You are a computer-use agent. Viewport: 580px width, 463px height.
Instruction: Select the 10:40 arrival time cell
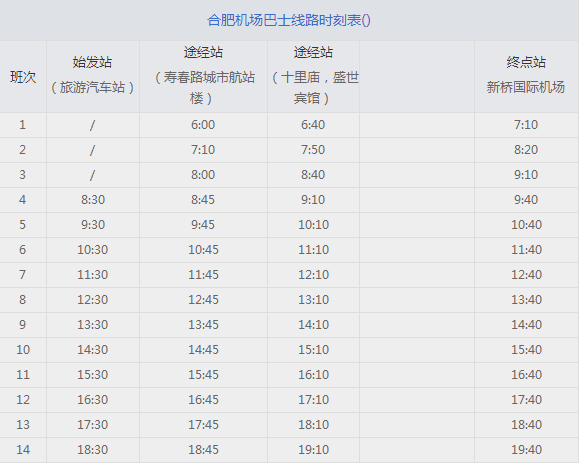click(526, 225)
